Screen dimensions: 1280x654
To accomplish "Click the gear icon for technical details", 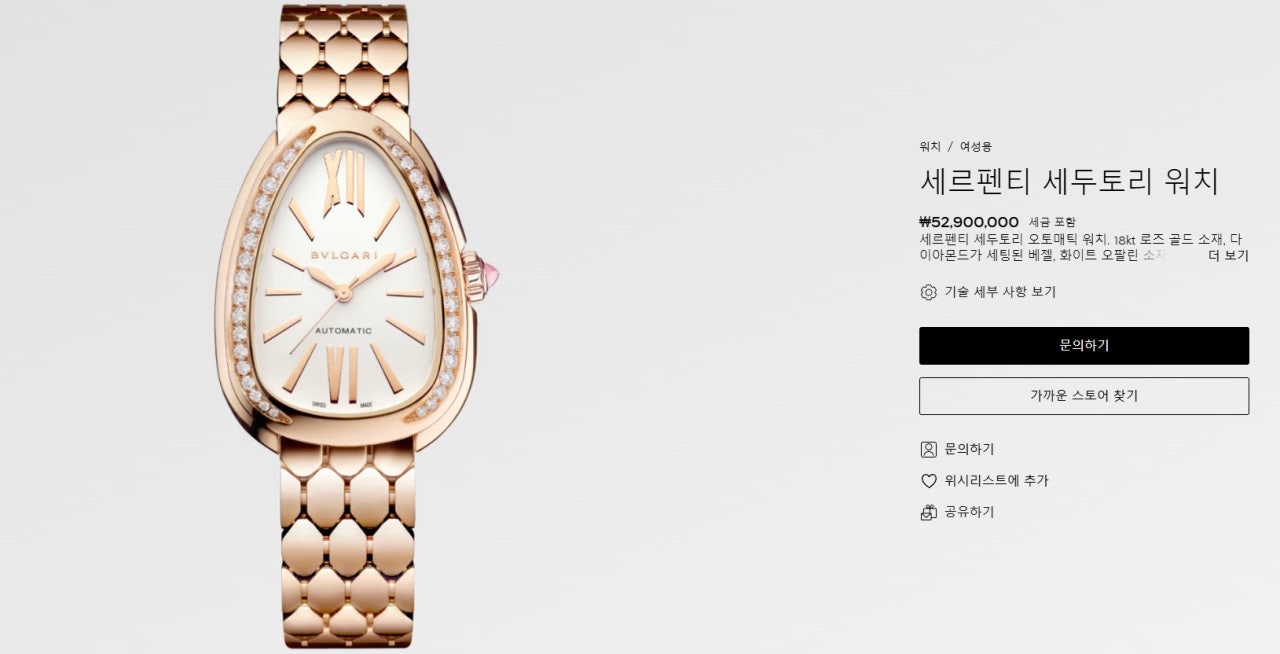I will (x=928, y=292).
